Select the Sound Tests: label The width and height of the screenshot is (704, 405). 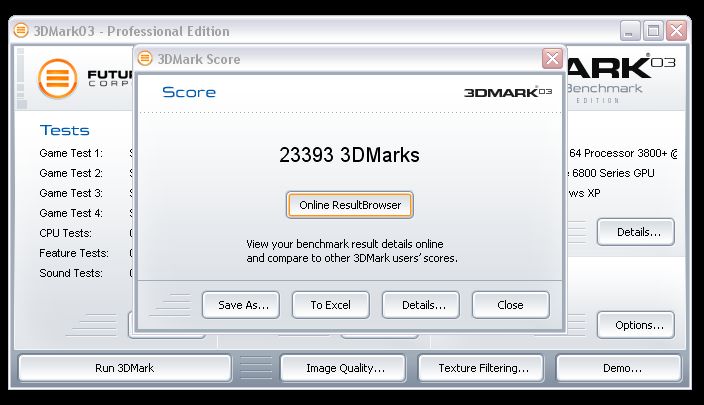(x=71, y=273)
